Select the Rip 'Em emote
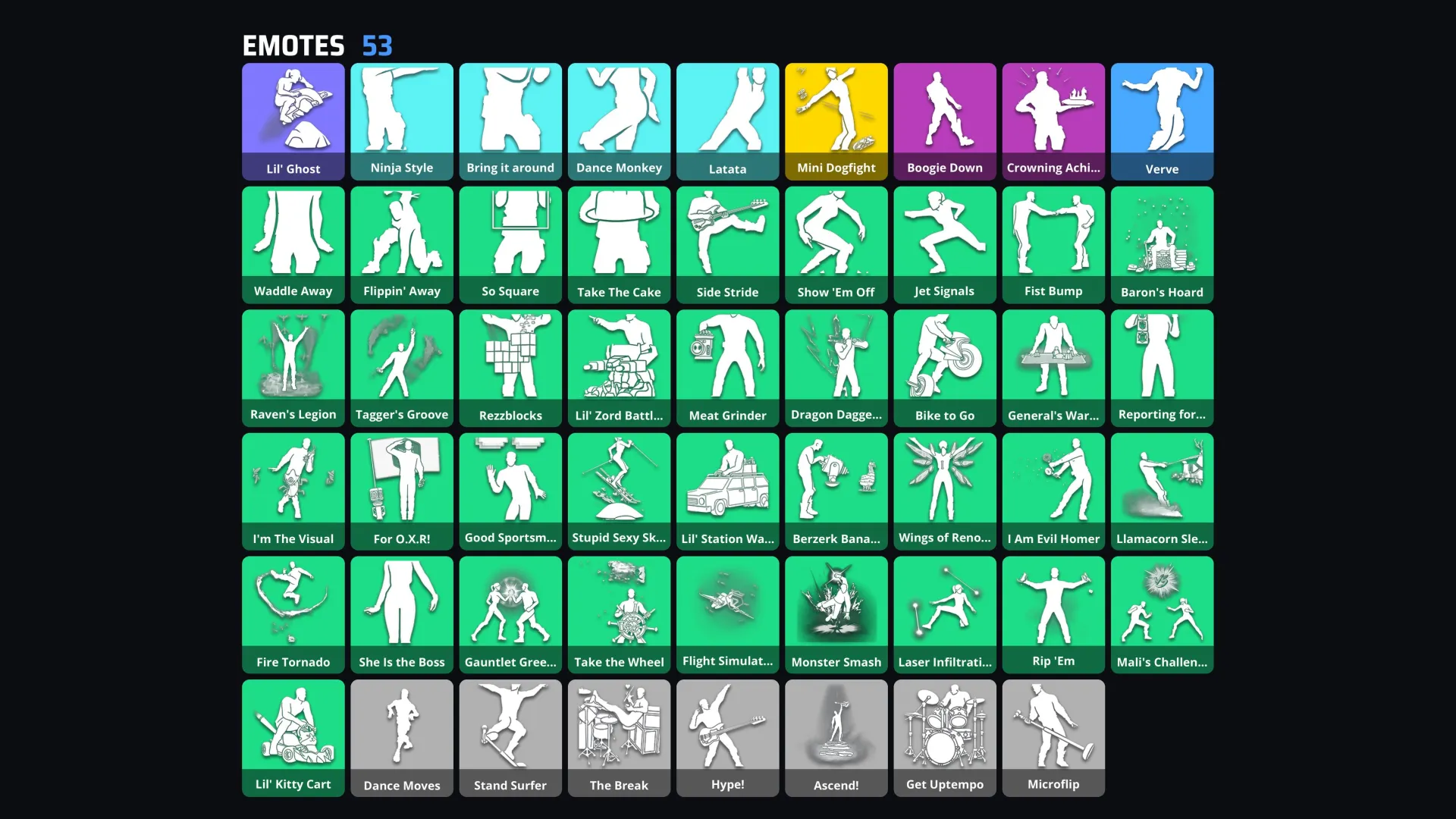The image size is (1456, 819). pyautogui.click(x=1053, y=615)
